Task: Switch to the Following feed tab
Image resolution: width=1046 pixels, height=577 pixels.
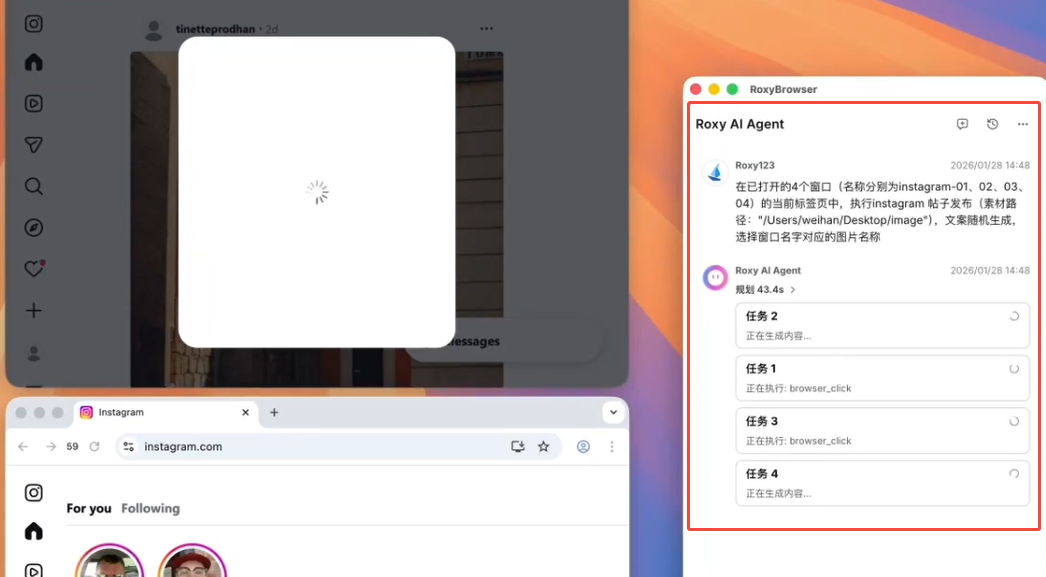Action: click(x=150, y=508)
